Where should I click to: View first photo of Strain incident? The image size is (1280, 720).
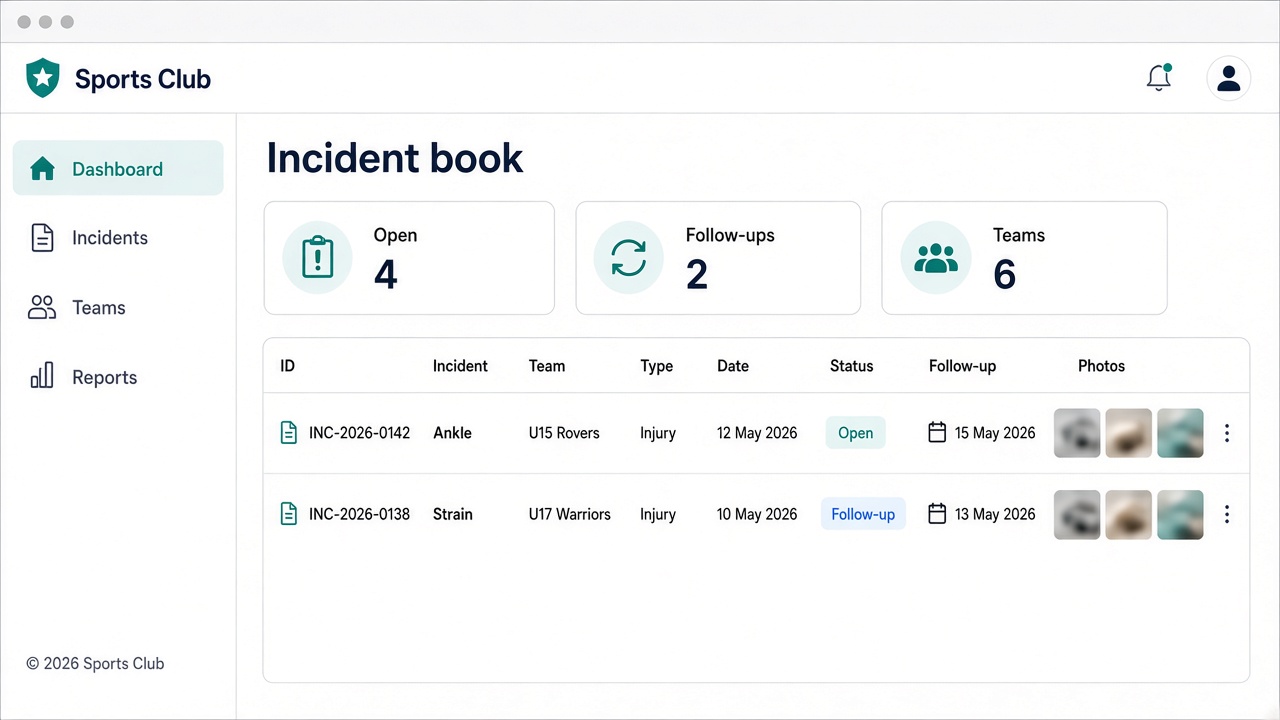[1077, 515]
